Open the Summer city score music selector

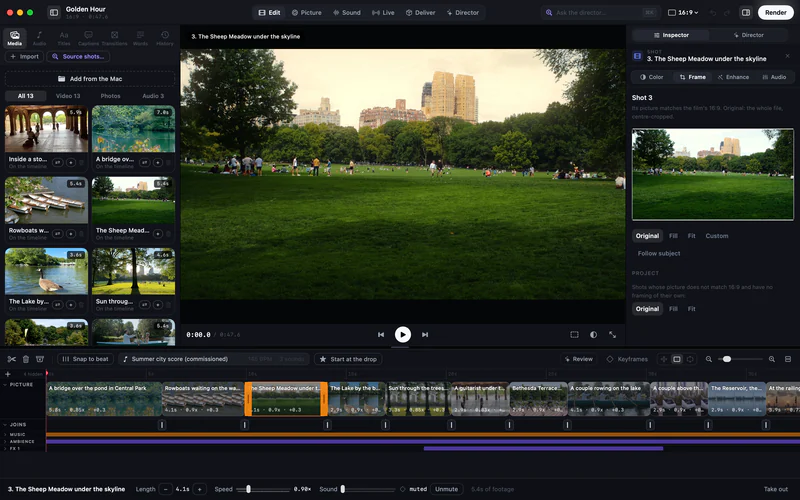tap(214, 359)
